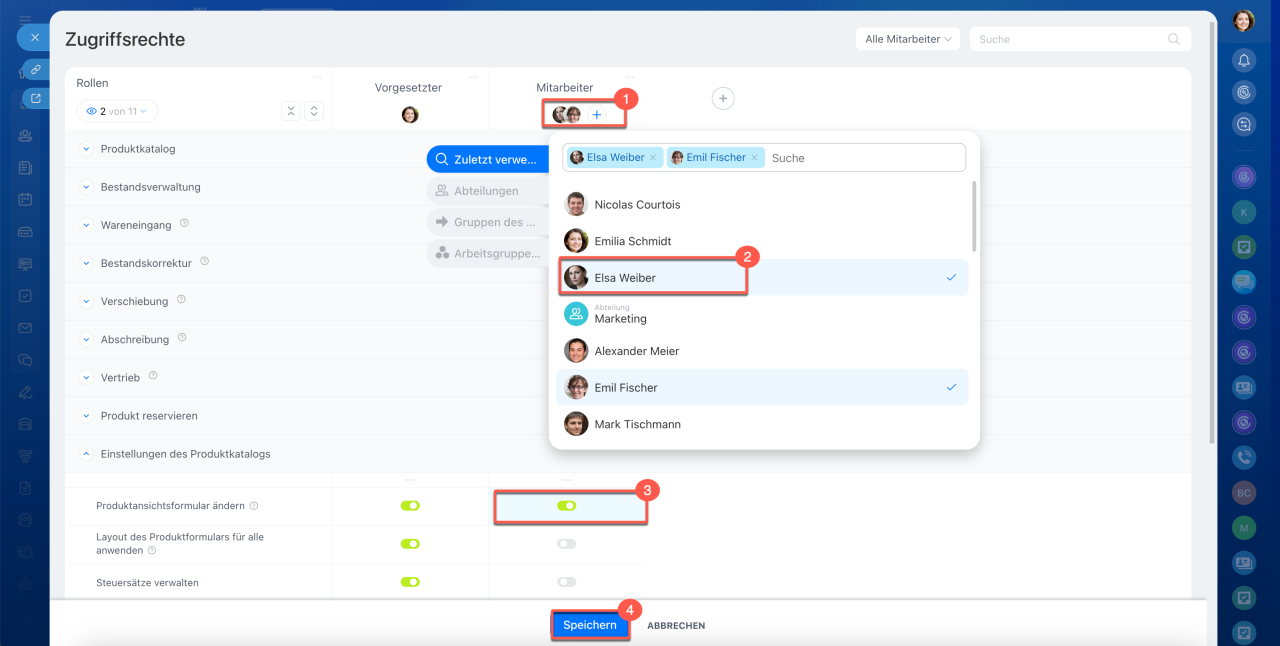1280x646 pixels.
Task: Open the chat bubble icon in right sidebar
Action: tap(1244, 281)
